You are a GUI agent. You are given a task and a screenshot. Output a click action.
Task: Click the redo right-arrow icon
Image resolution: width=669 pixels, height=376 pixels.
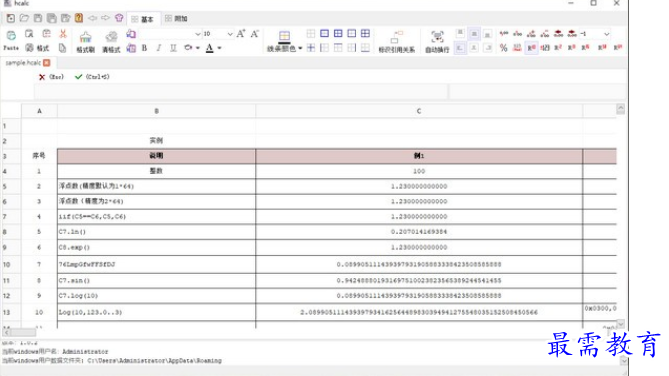[x=105, y=18]
